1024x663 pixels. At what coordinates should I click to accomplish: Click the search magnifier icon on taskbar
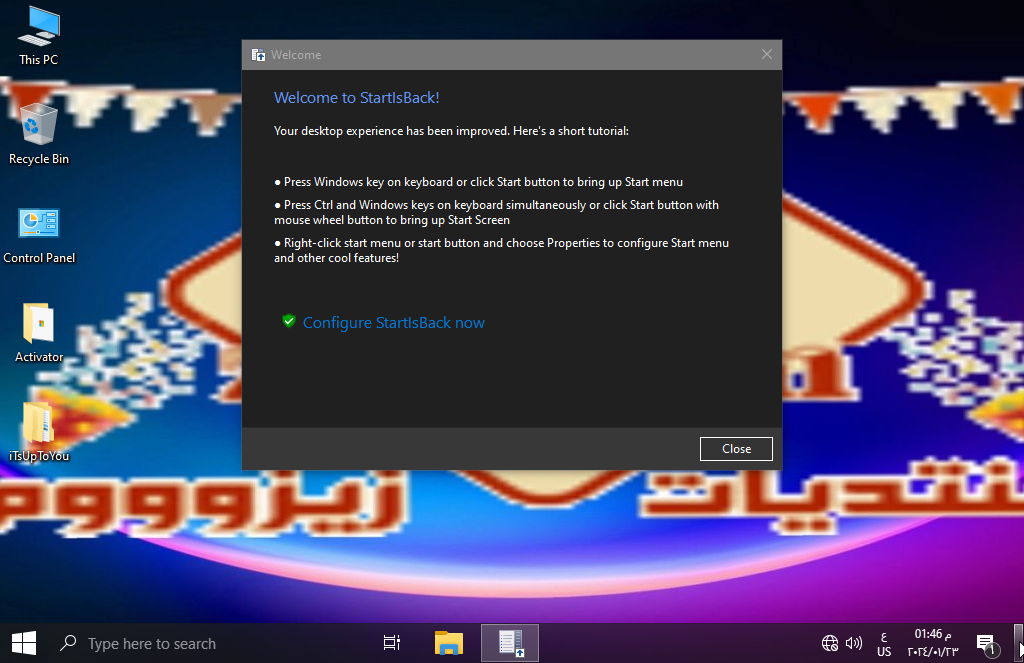68,643
